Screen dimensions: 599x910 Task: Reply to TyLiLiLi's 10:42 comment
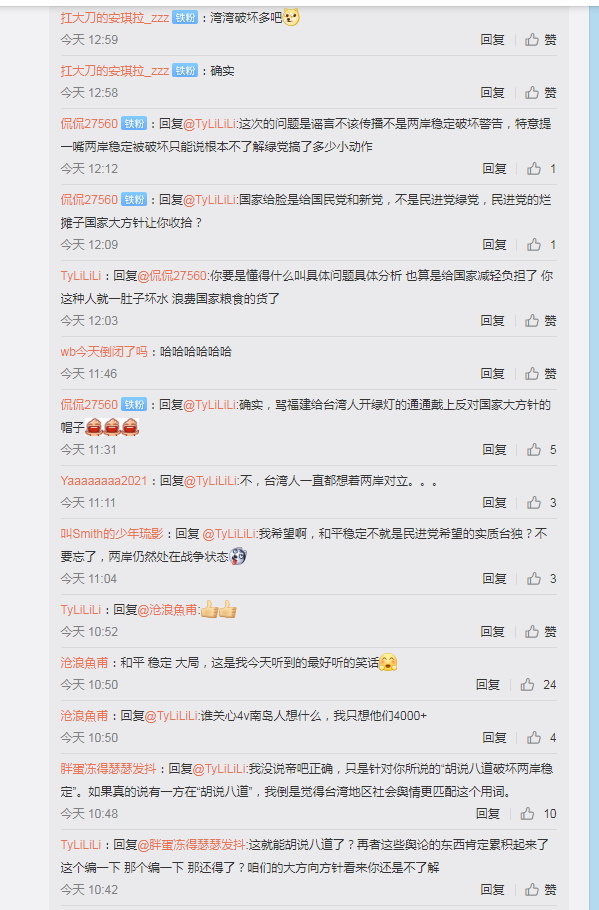click(x=493, y=889)
